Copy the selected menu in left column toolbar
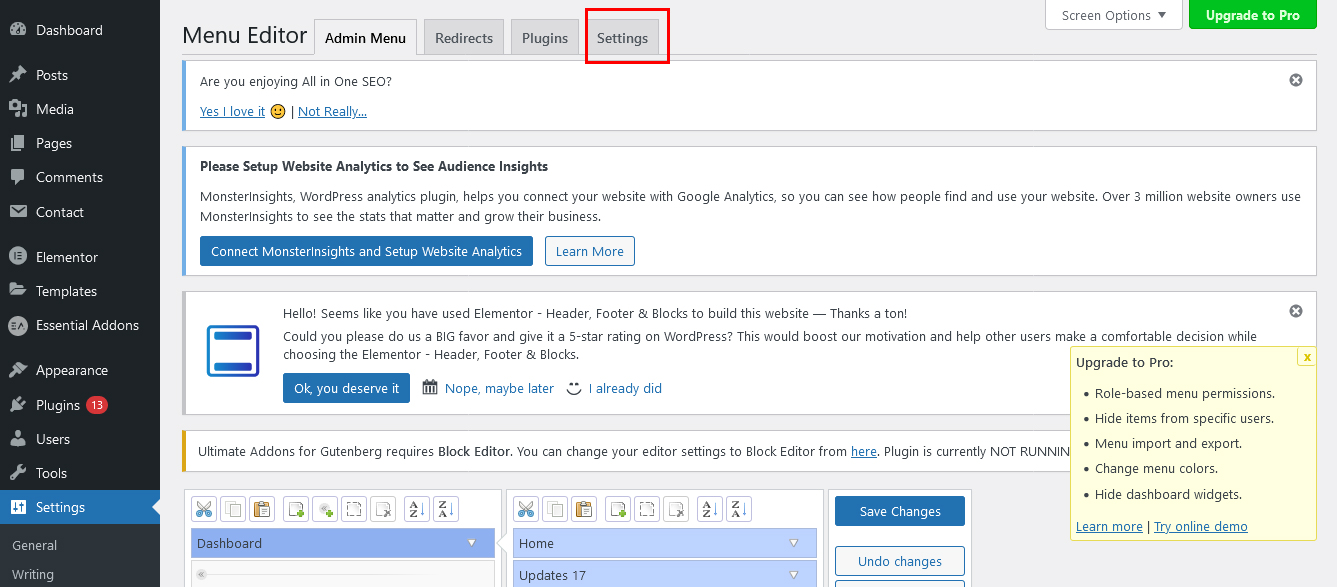The image size is (1337, 587). click(x=233, y=509)
